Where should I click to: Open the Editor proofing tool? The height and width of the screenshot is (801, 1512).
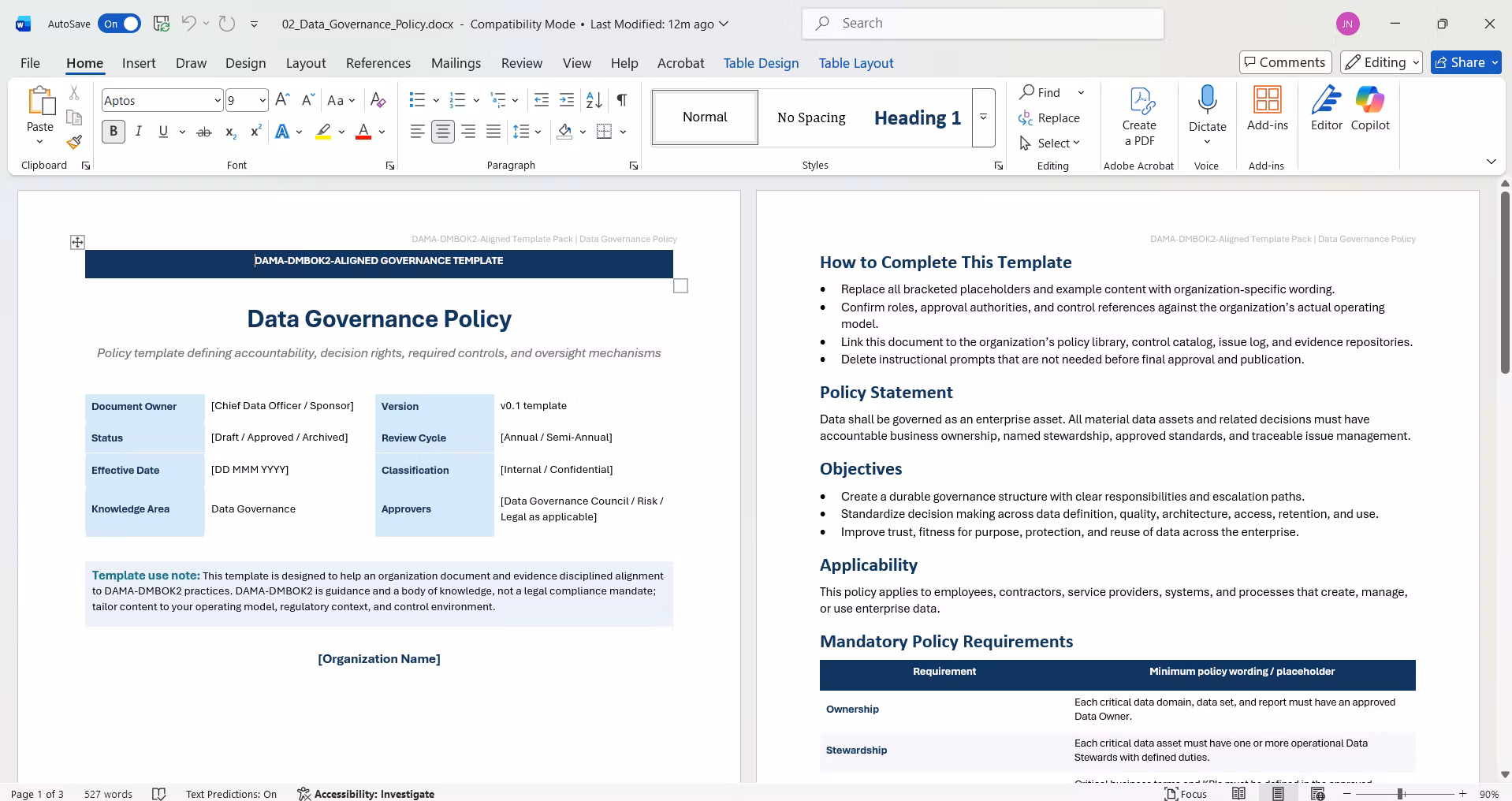pos(1326,109)
